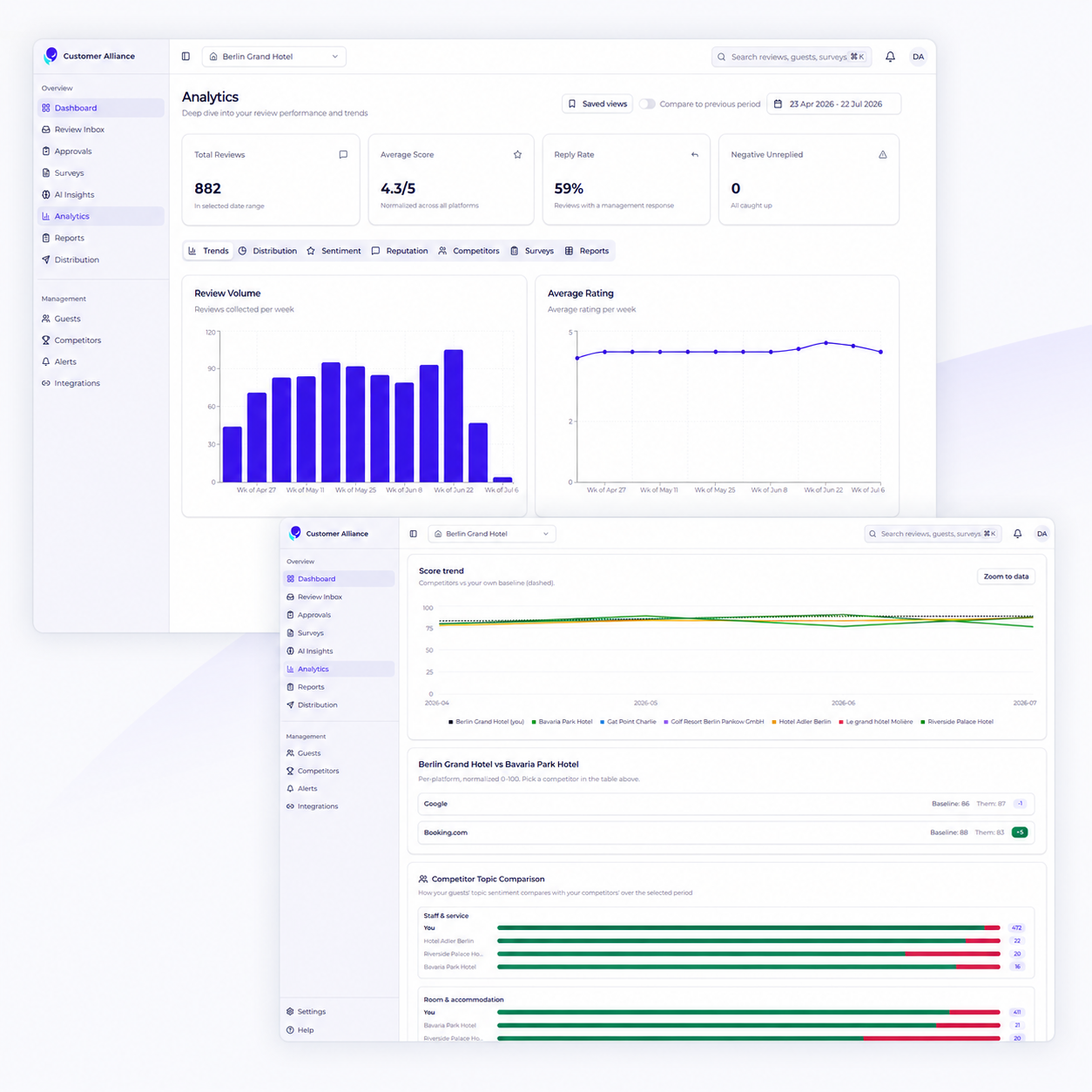Click the Hotel Adler Berlin legend swatch
This screenshot has height=1092, width=1092.
[x=774, y=722]
